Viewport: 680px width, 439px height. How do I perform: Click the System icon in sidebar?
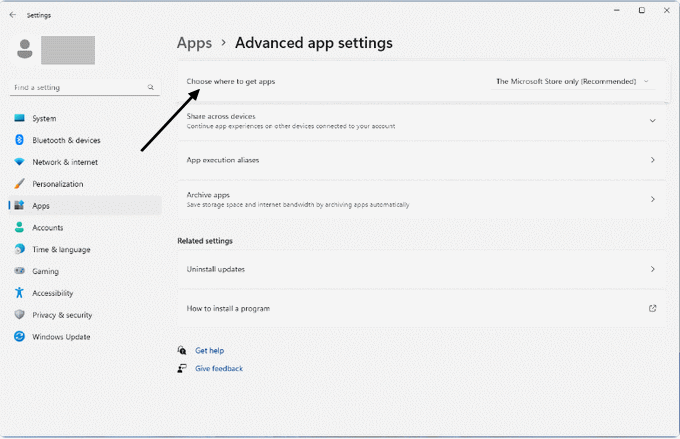point(19,118)
